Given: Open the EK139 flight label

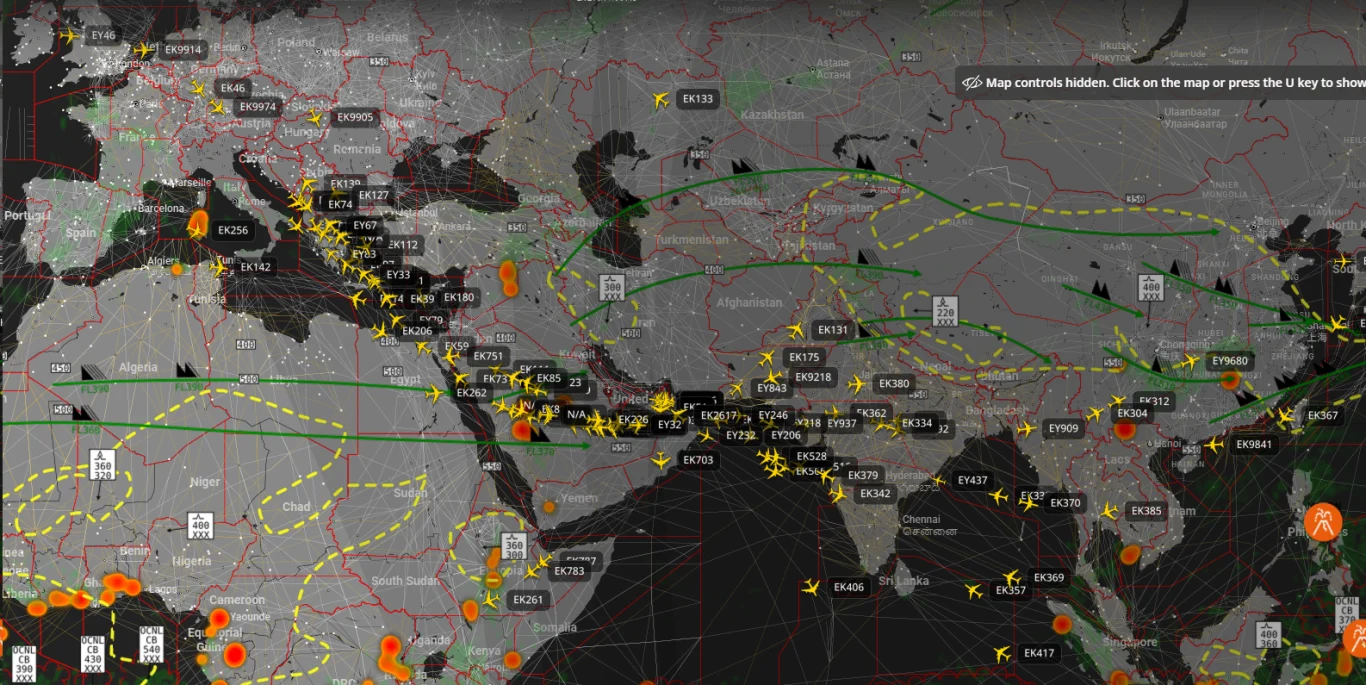Looking at the screenshot, I should [x=345, y=184].
